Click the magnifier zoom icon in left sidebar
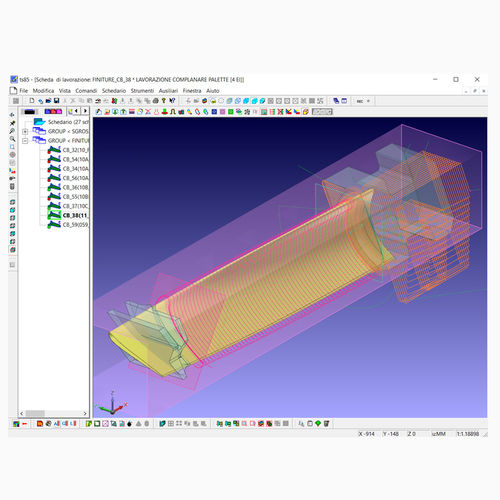500x500 pixels. pyautogui.click(x=12, y=139)
